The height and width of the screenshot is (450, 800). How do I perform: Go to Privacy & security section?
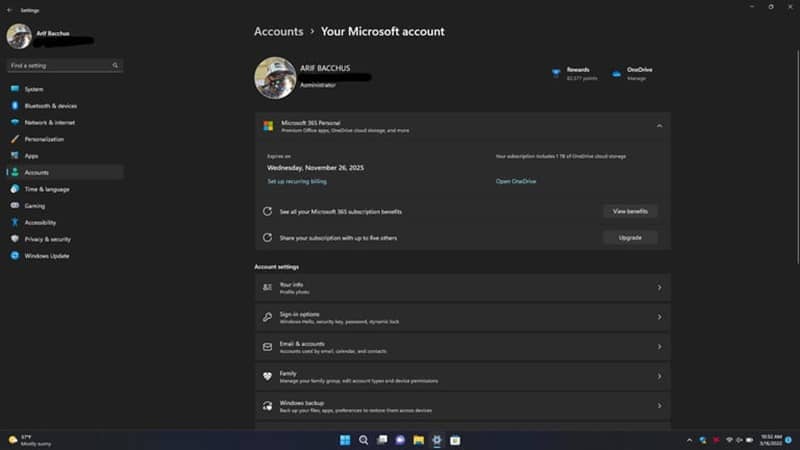tap(47, 239)
